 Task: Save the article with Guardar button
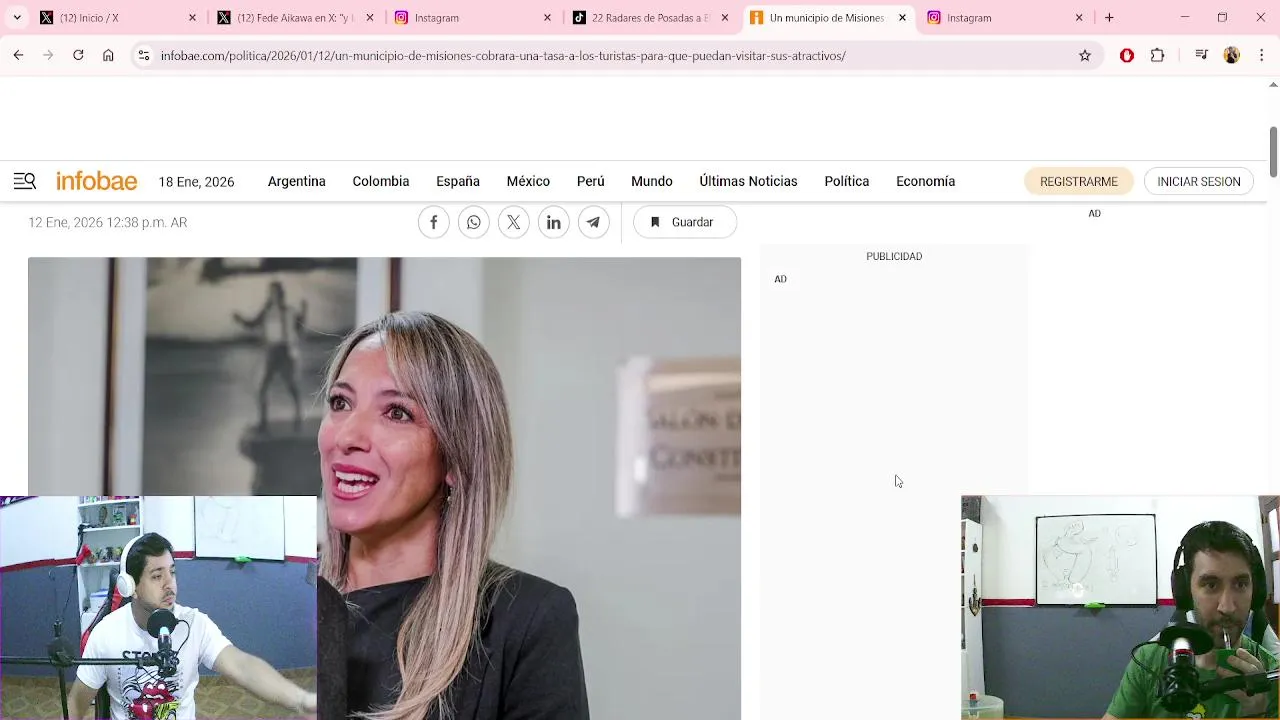pos(685,222)
